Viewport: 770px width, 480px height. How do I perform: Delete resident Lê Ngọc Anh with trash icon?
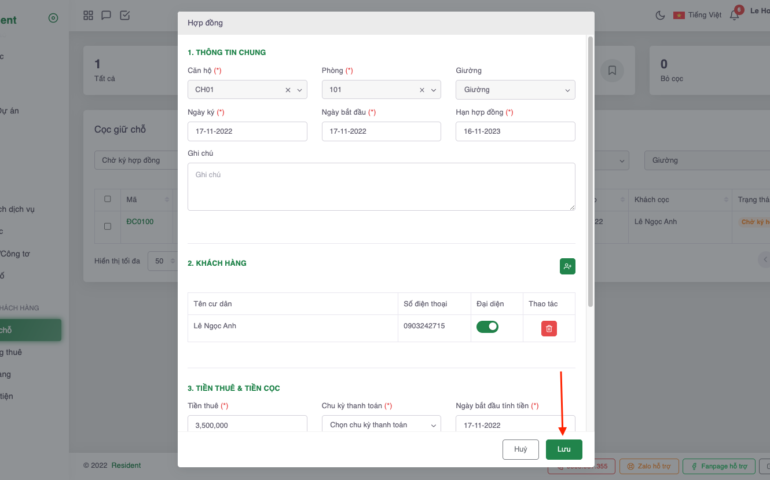pos(549,328)
